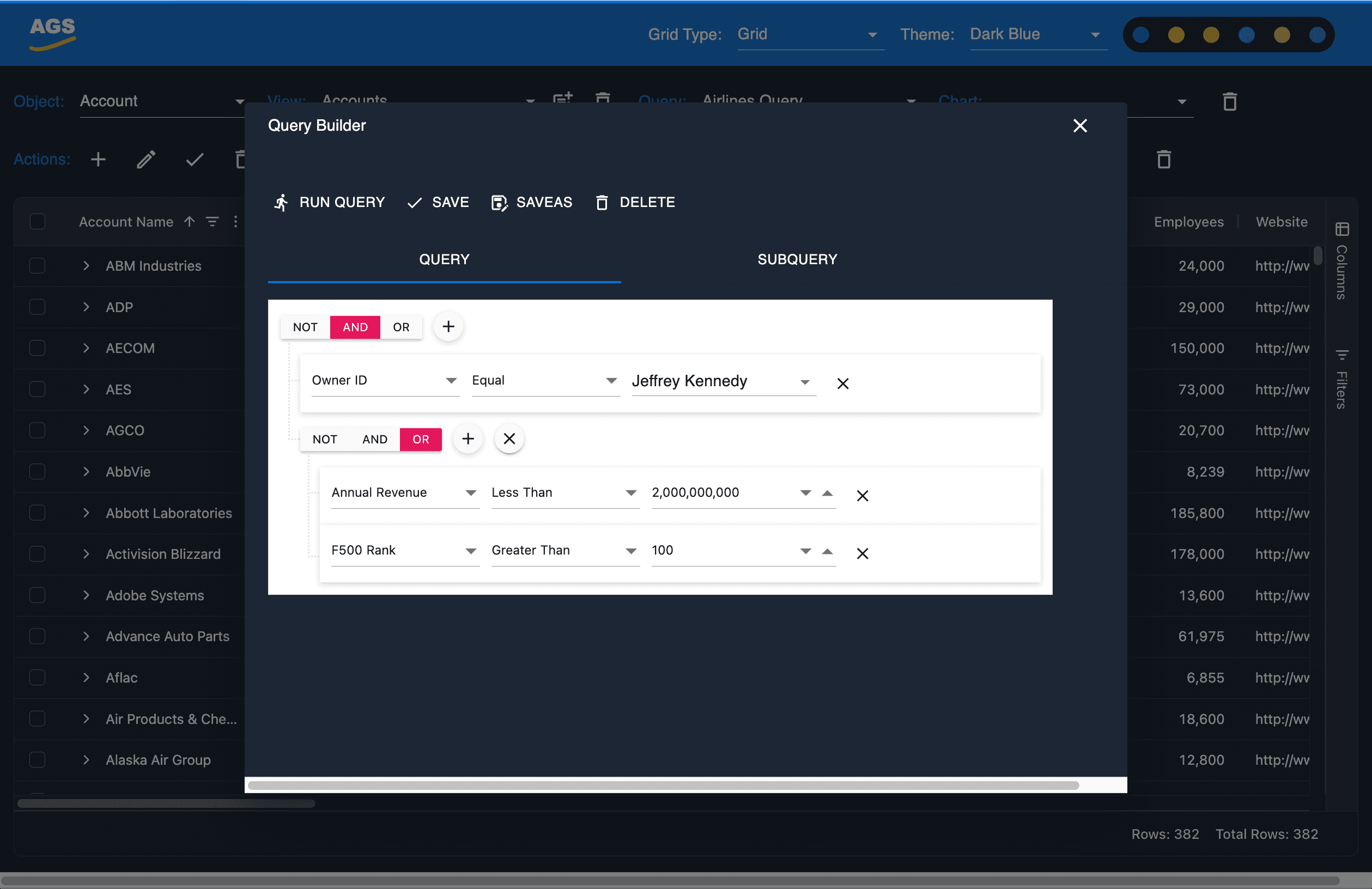Open the Jeffrey Kennedy value dropdown
The height and width of the screenshot is (889, 1372).
pyautogui.click(x=724, y=381)
